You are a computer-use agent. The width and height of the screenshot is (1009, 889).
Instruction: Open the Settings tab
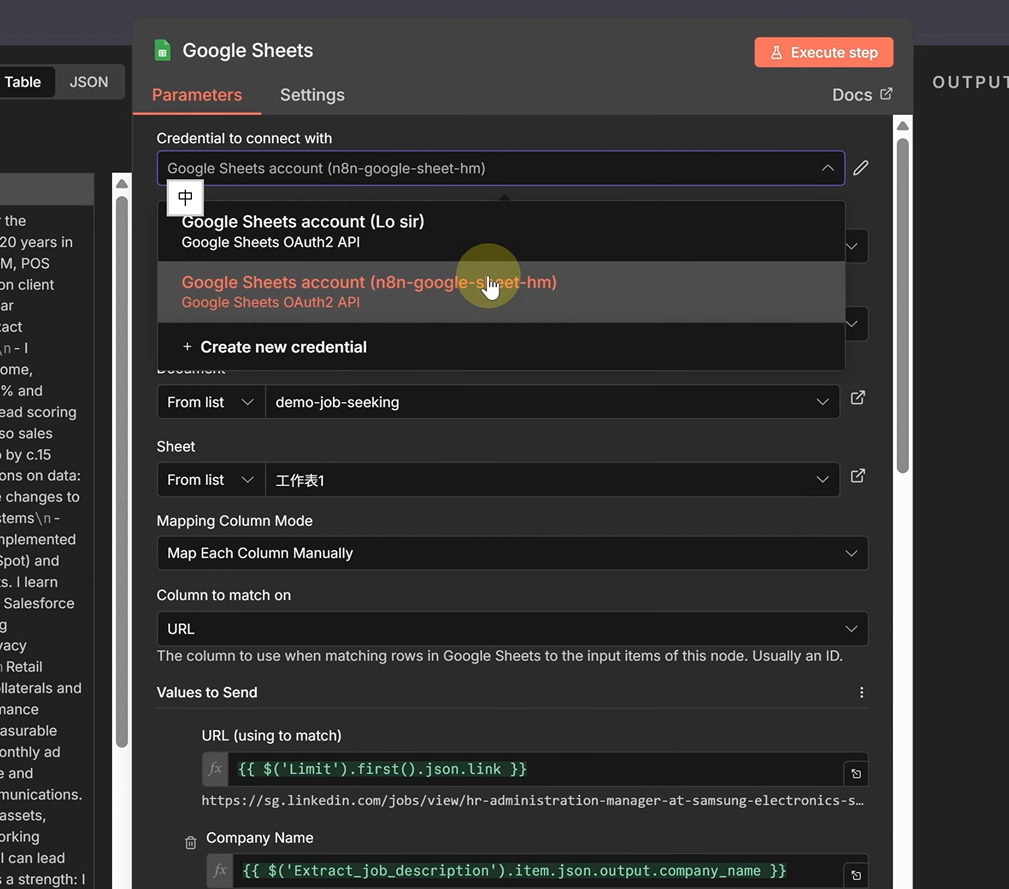(312, 95)
